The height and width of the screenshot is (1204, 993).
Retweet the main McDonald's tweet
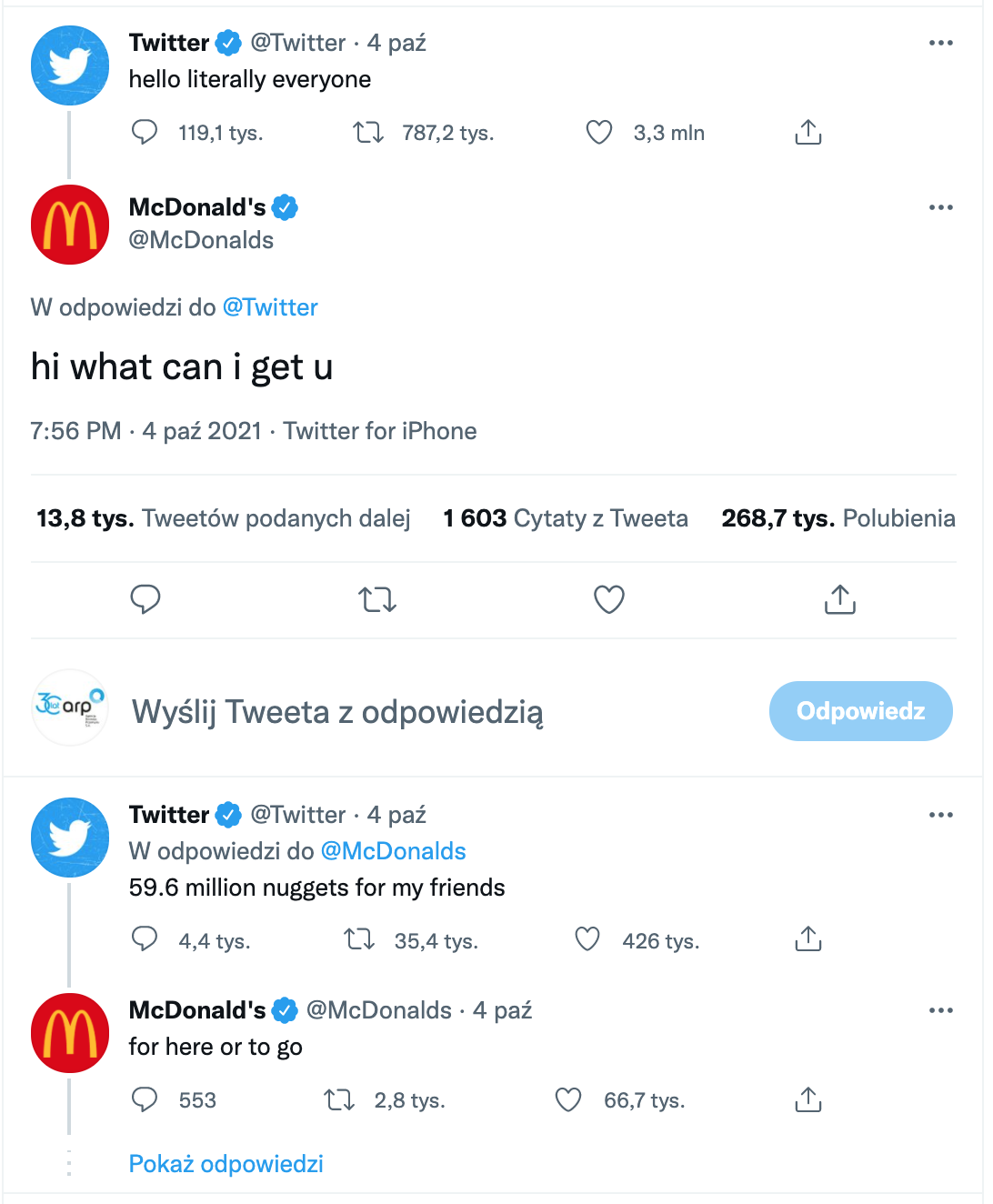(376, 600)
